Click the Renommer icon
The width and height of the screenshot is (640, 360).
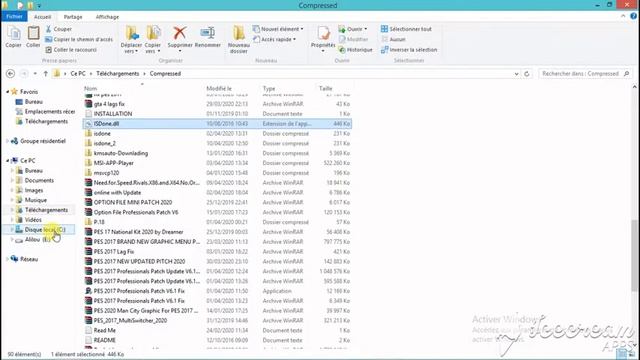207,33
